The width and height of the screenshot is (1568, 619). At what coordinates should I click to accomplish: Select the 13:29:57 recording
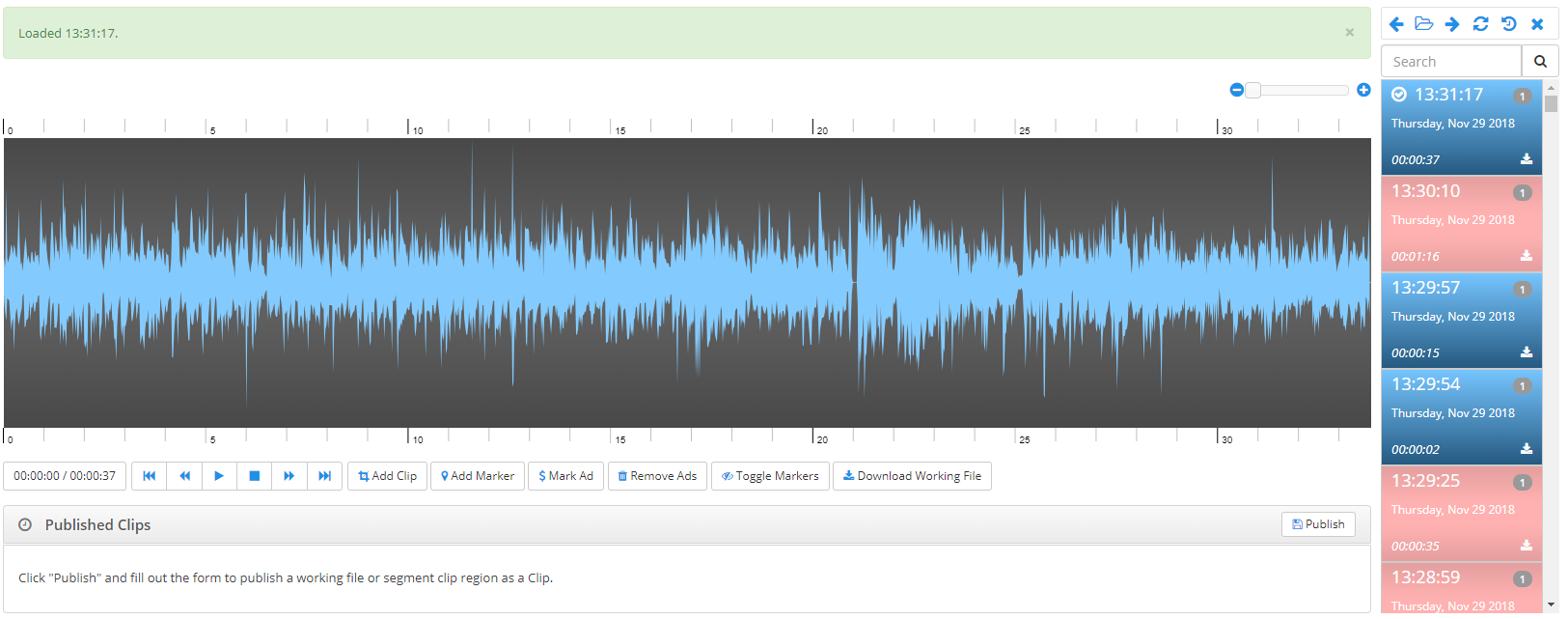point(1461,321)
